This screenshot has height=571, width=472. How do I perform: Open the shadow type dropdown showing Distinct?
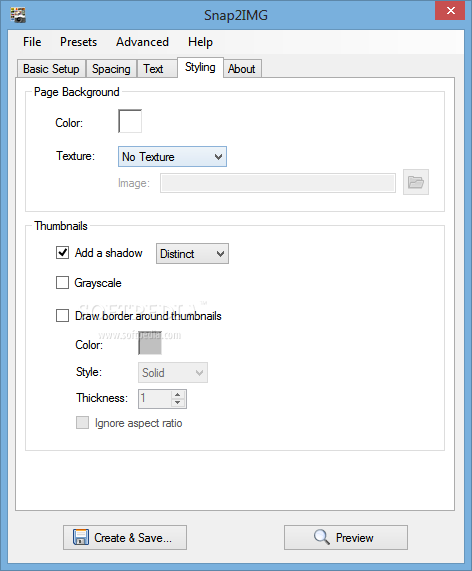pyautogui.click(x=192, y=253)
